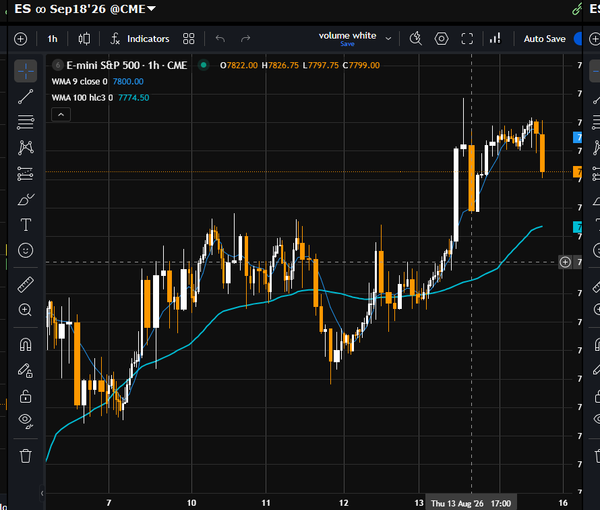Select the WMA 9 close indicator legend
This screenshot has height=510, width=600.
coord(80,81)
